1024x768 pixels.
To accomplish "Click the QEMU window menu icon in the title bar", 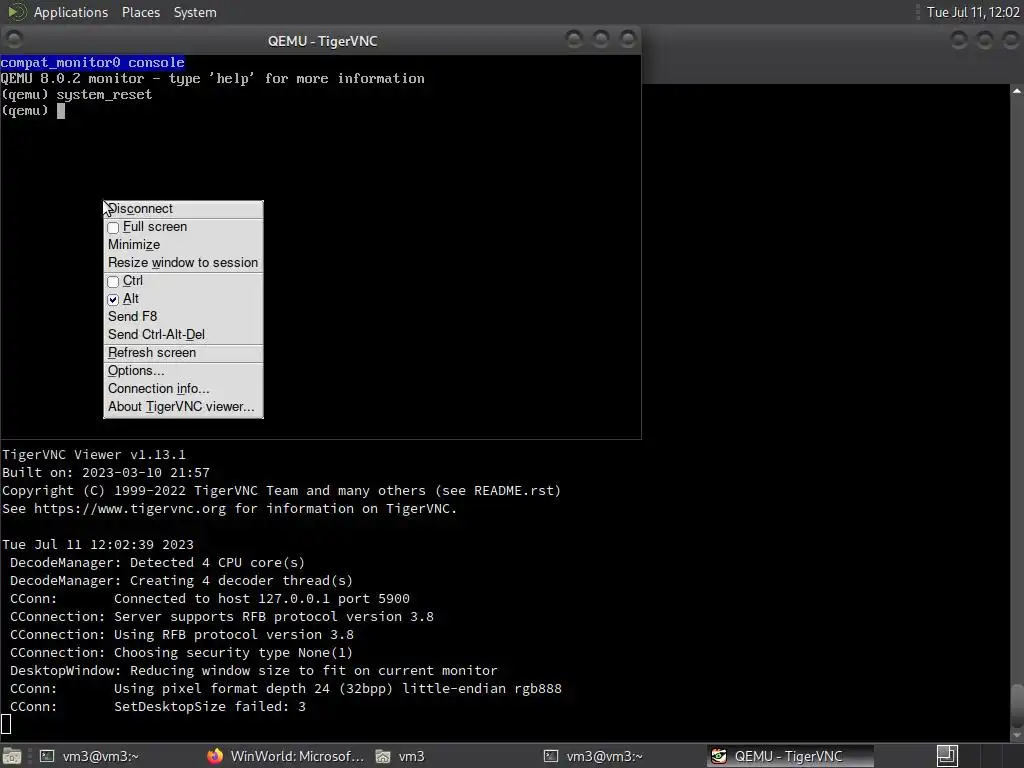I will (x=14, y=40).
